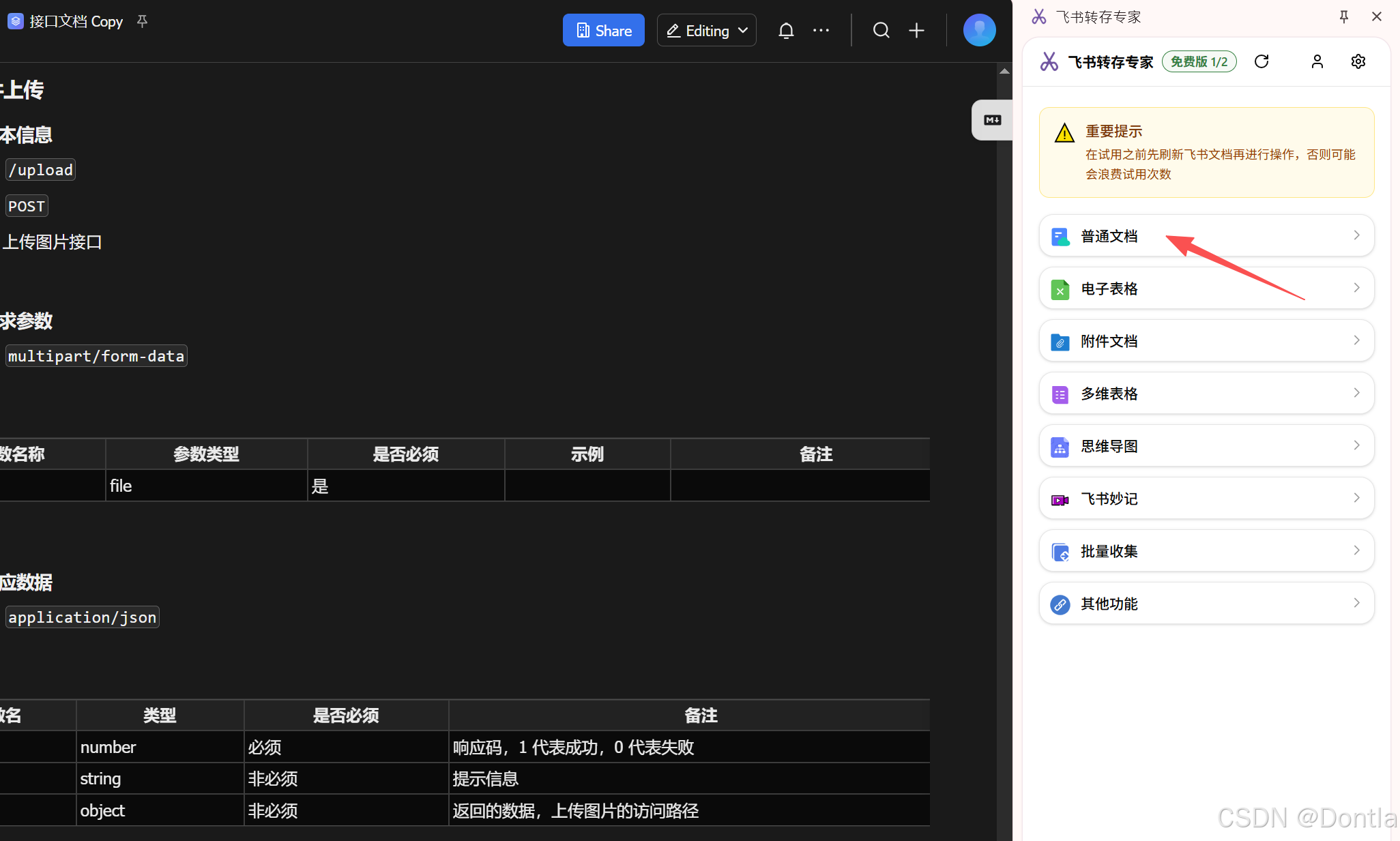Pin the 飞书转存专家 side panel
This screenshot has height=841, width=1400.
pos(1343,17)
